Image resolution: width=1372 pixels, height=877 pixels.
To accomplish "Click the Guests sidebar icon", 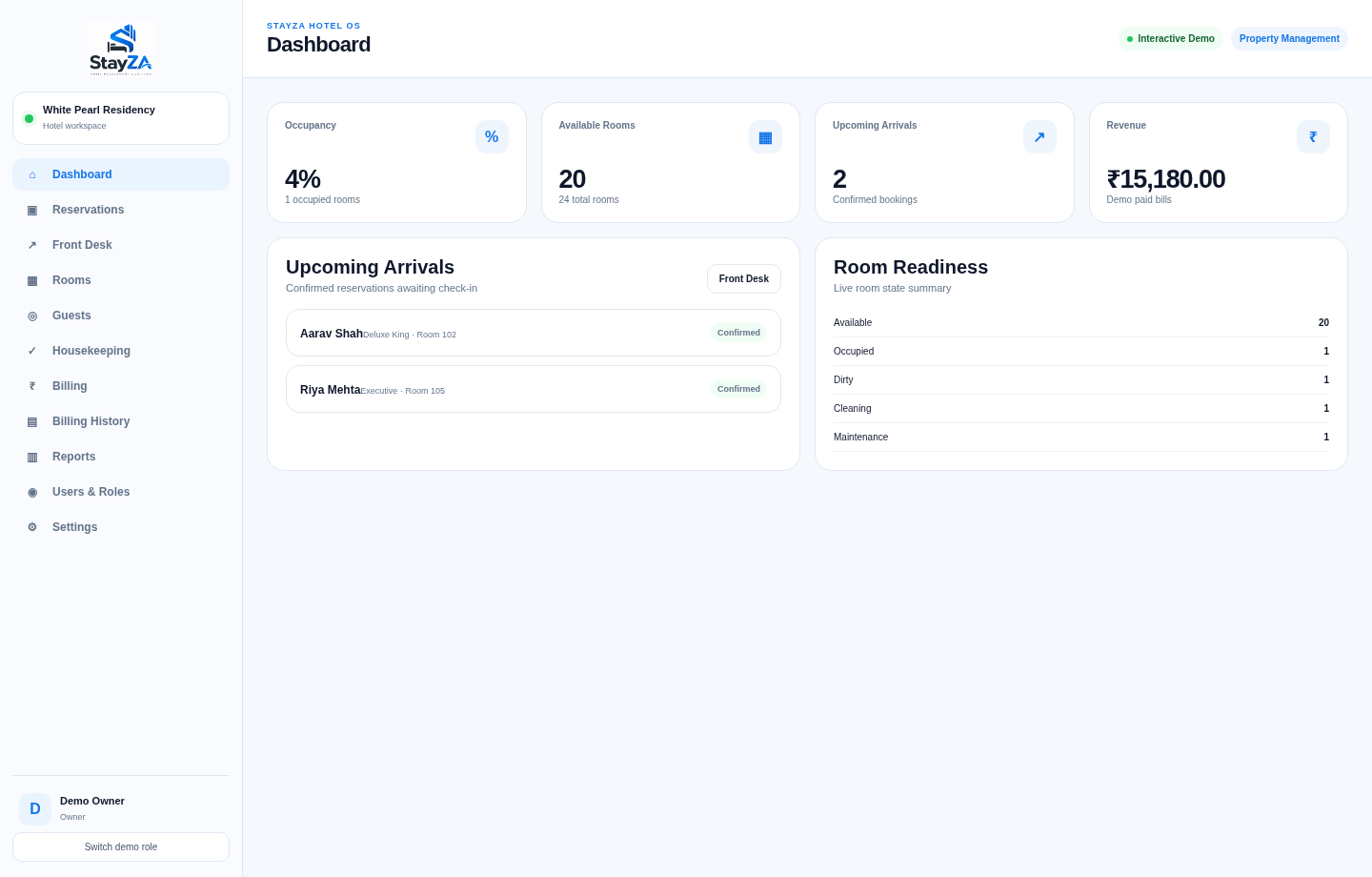I will tap(32, 316).
